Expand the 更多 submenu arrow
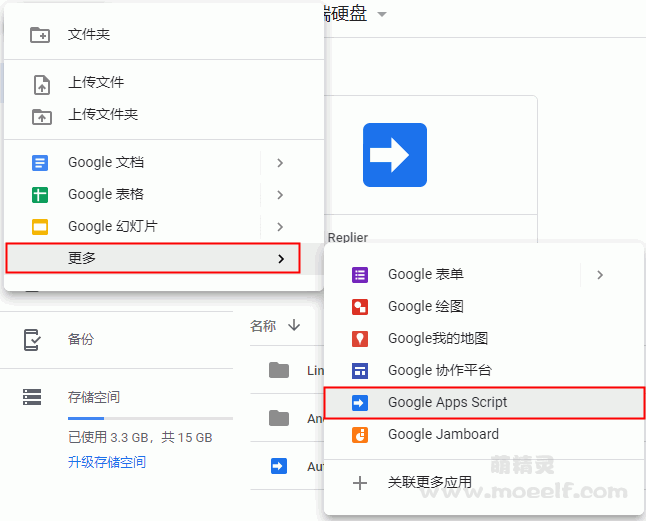The height and width of the screenshot is (521, 646). click(281, 259)
